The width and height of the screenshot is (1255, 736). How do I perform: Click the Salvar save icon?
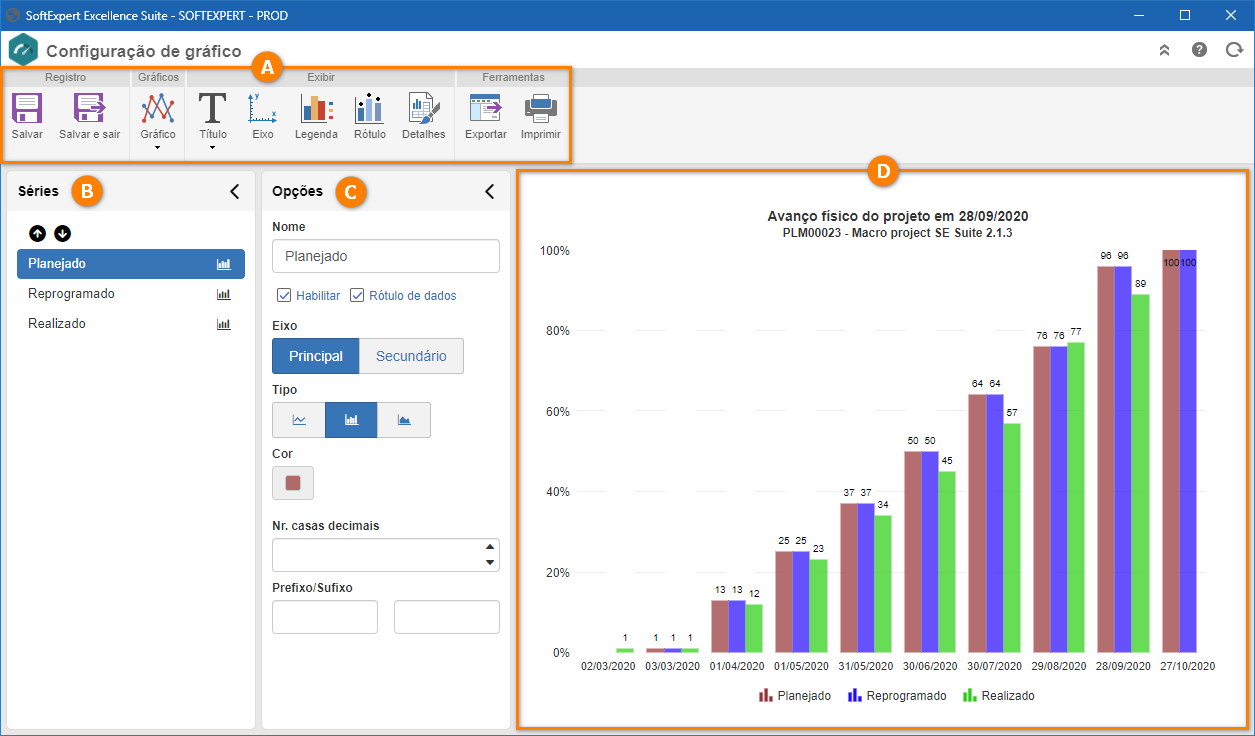[x=27, y=108]
